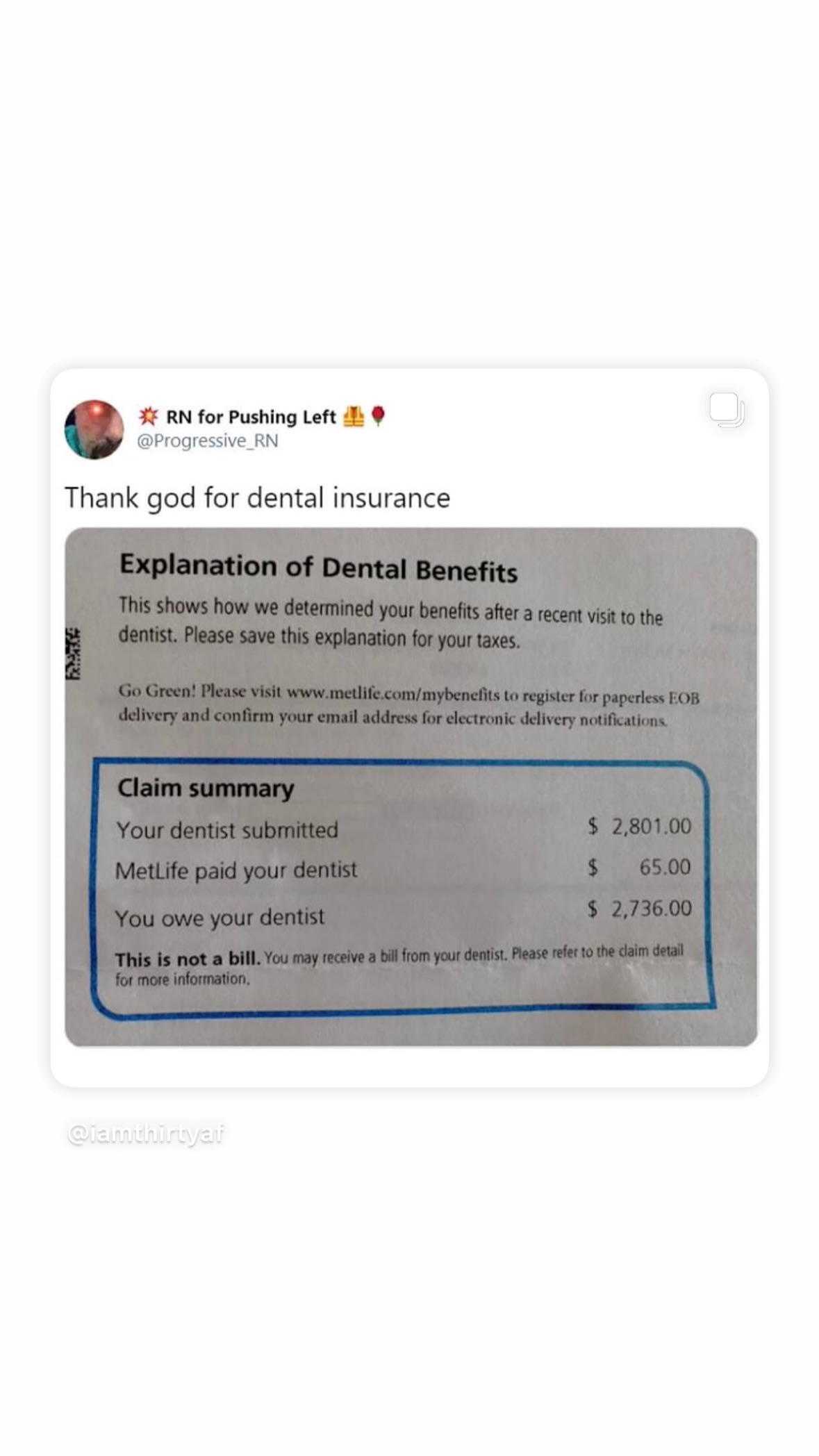Select the $2,736.00 owed amount
Viewport: 819px width, 1456px height.
pyautogui.click(x=640, y=908)
